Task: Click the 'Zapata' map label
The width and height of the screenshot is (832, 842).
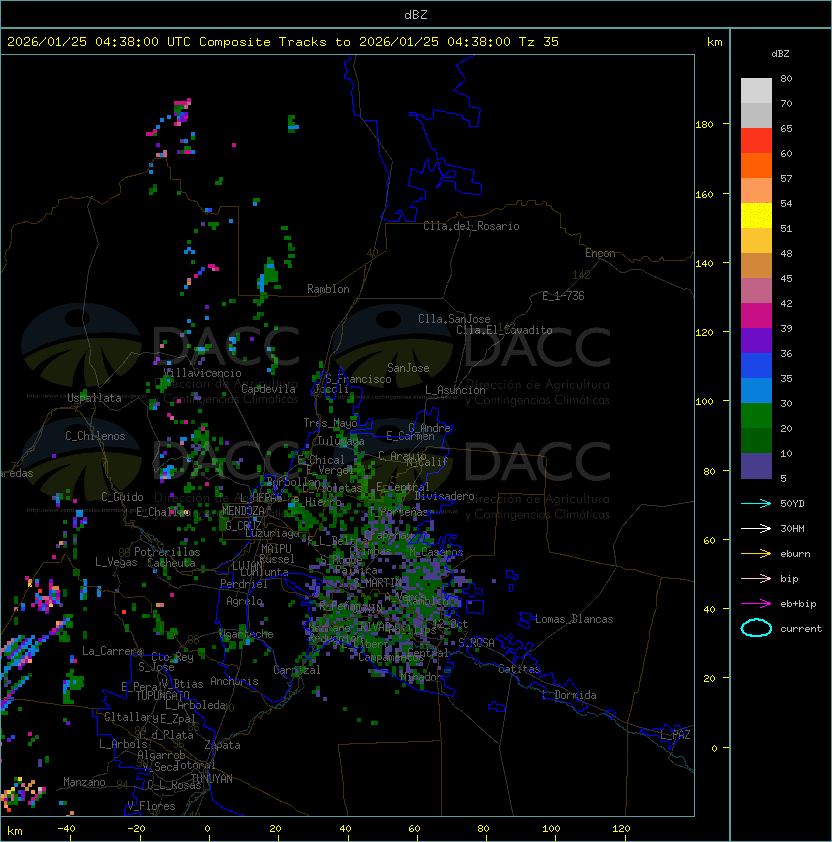Action: coord(222,745)
